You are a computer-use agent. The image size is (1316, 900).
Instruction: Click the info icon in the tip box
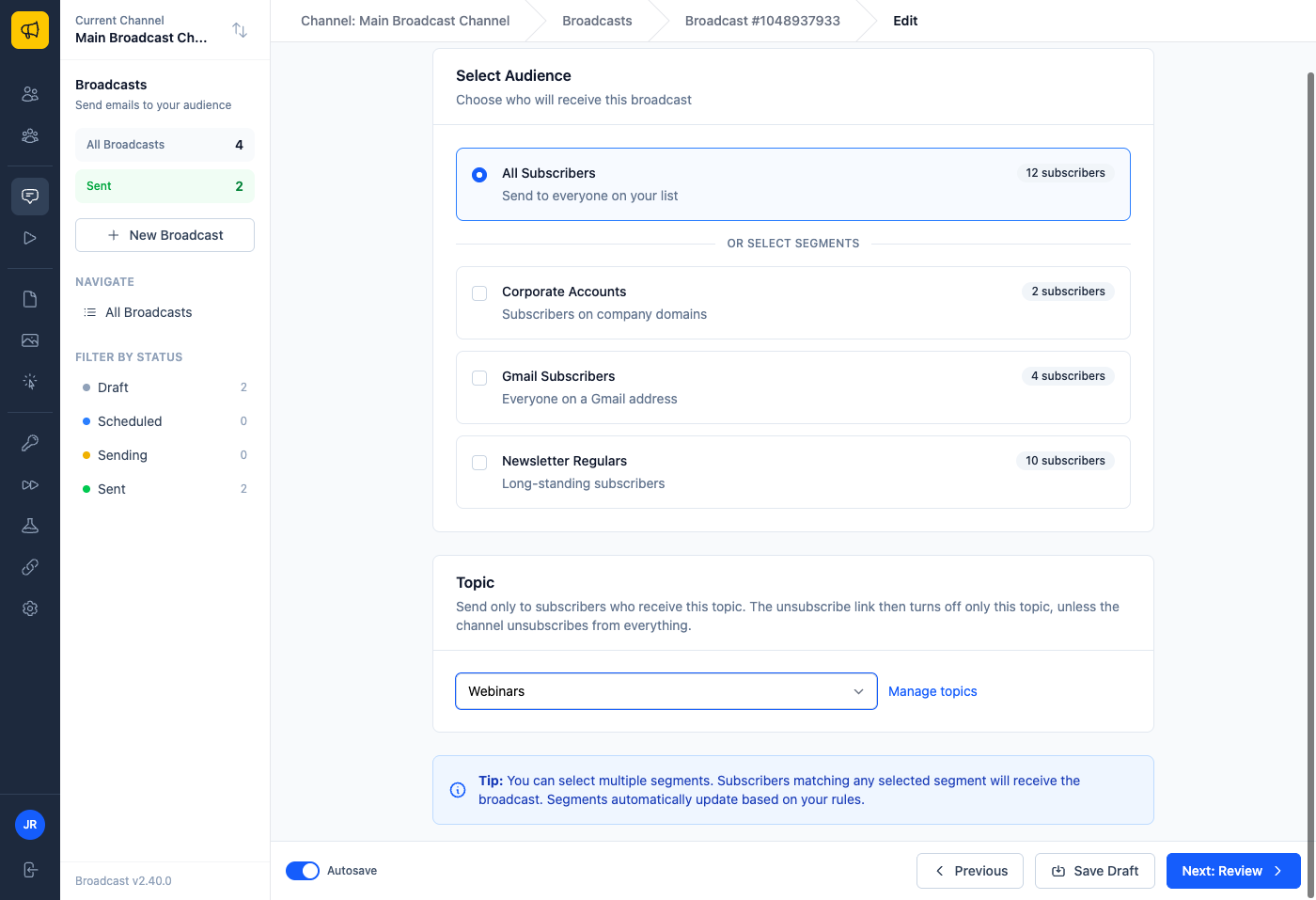point(458,790)
